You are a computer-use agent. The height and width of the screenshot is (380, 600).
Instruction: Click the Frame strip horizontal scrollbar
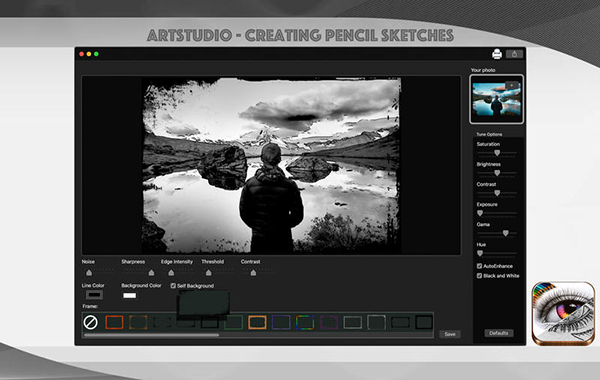point(152,335)
